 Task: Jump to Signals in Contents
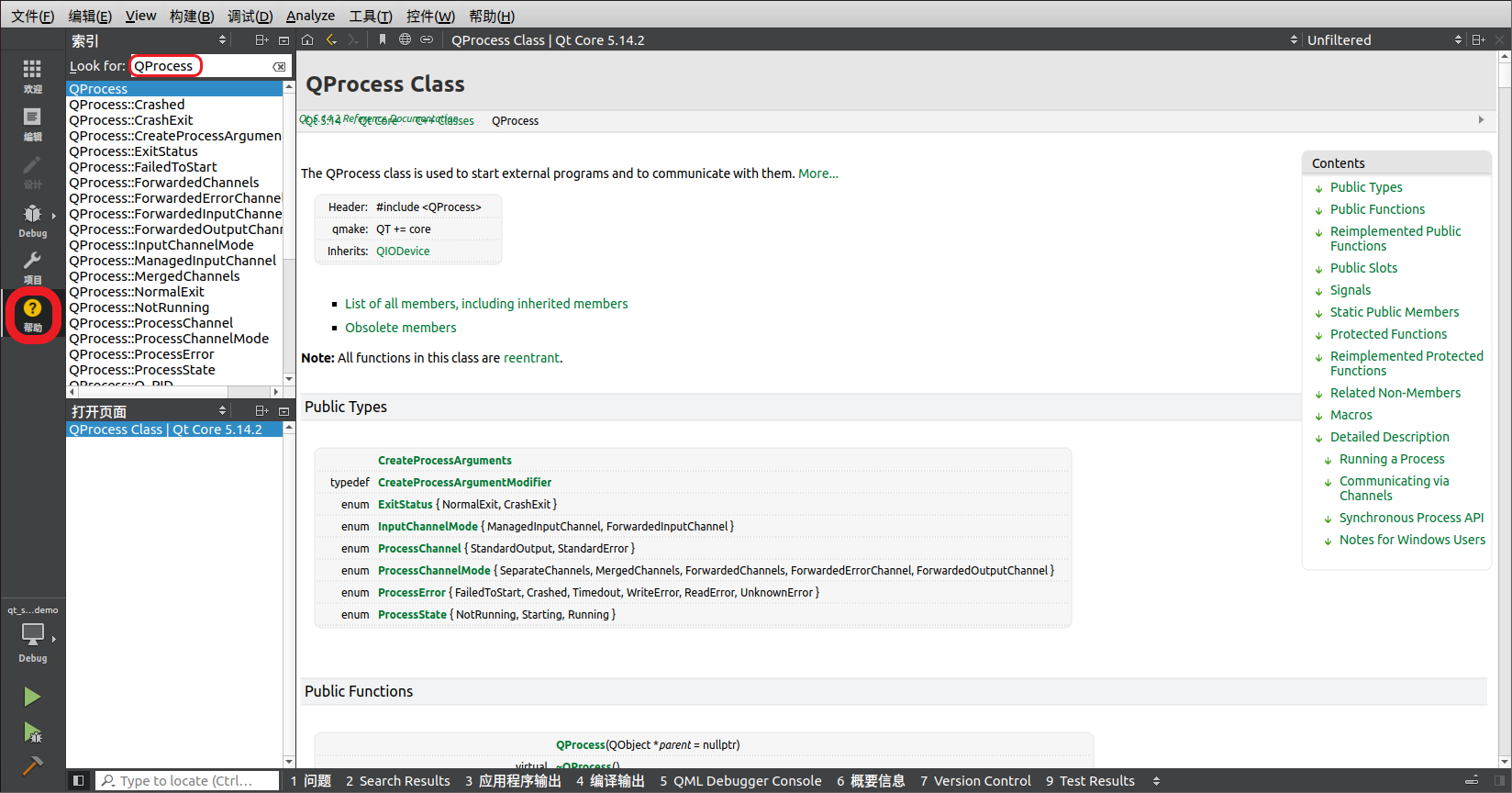click(1350, 290)
